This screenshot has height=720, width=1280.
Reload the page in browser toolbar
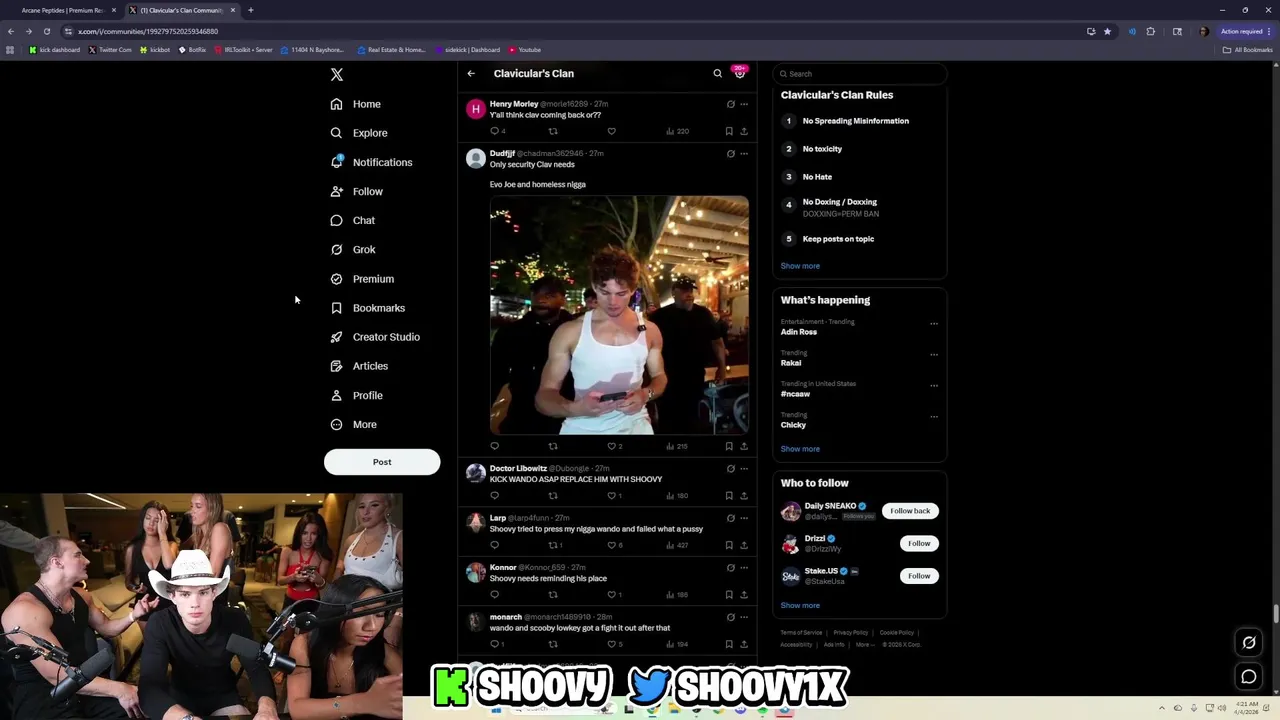tap(46, 31)
